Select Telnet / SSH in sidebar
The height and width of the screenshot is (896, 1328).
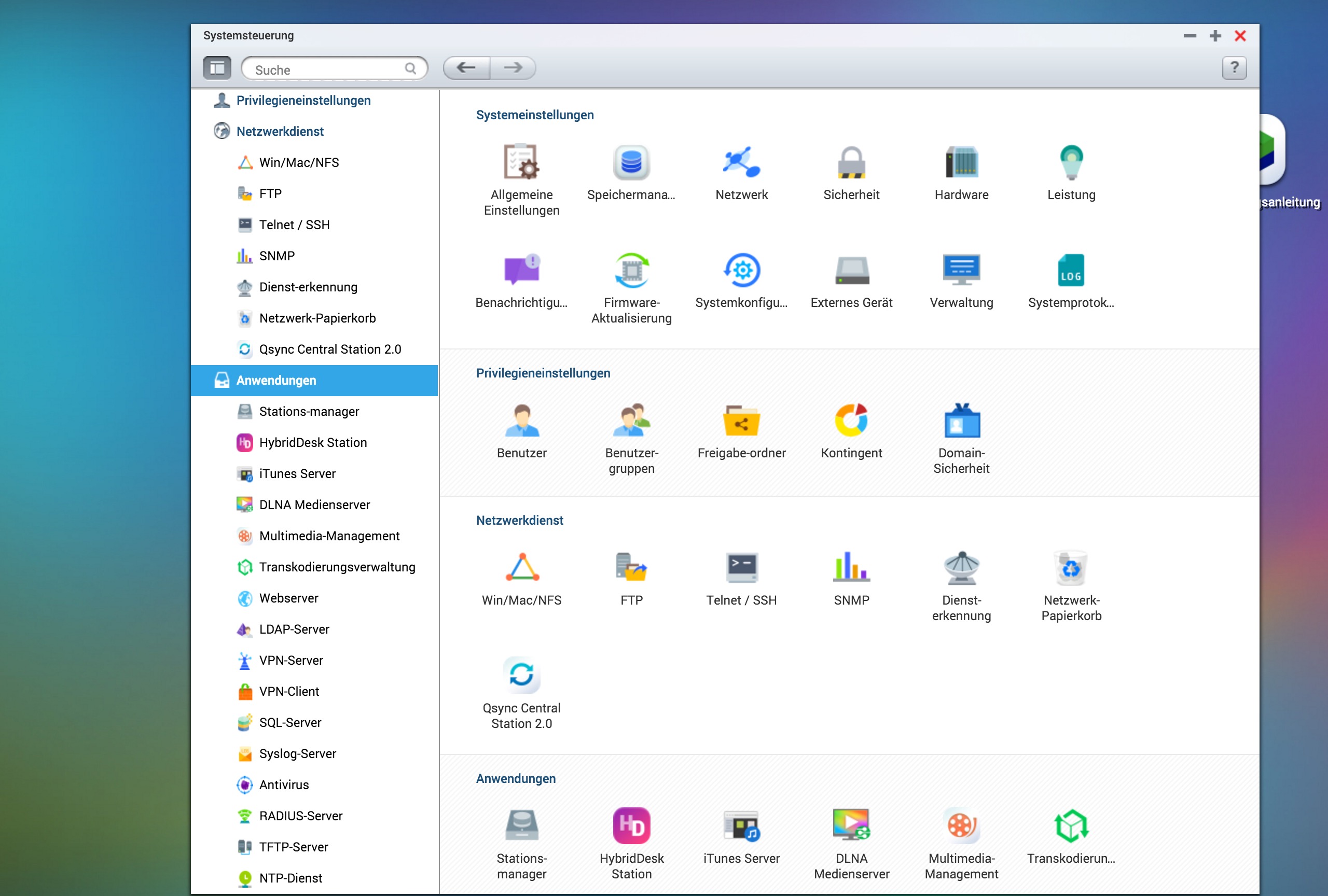click(294, 225)
